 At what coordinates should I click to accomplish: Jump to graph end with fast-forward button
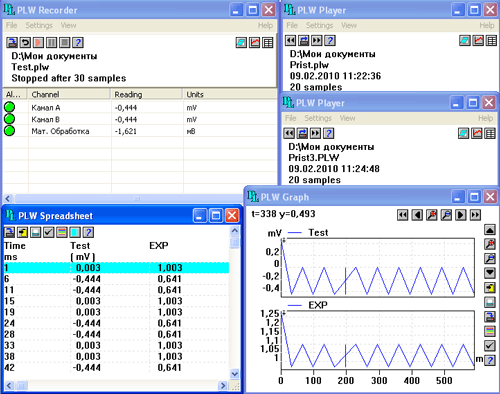pos(476,215)
